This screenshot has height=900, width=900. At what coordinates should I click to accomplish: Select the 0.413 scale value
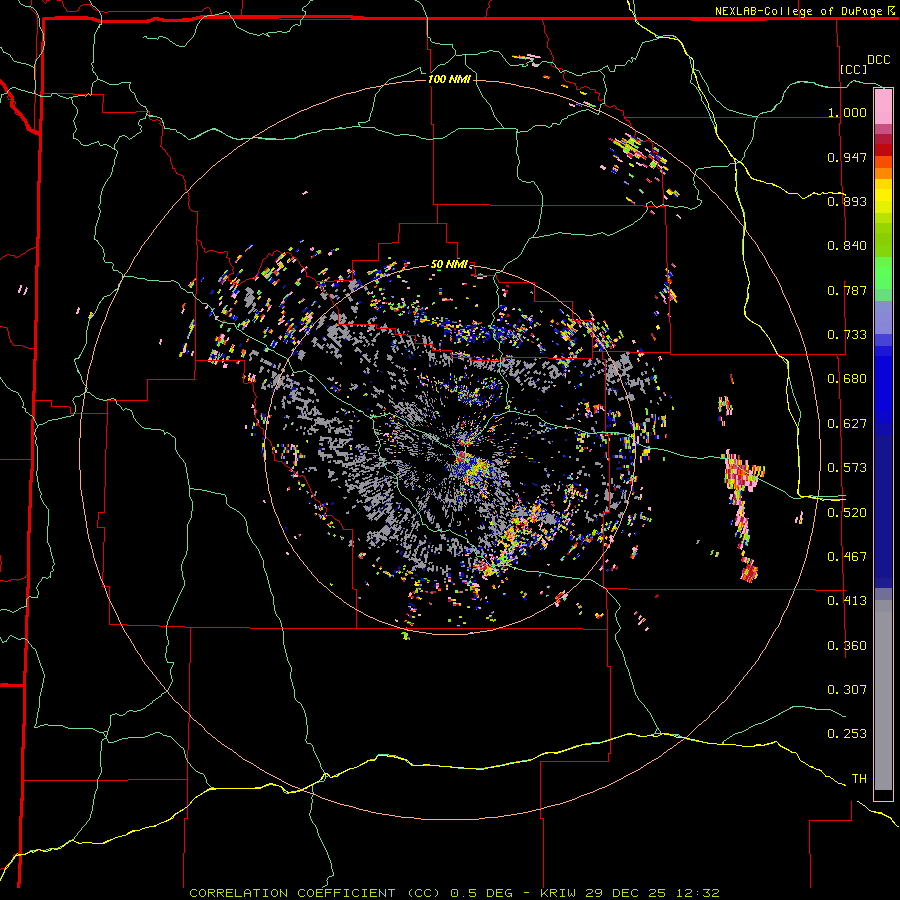click(847, 601)
